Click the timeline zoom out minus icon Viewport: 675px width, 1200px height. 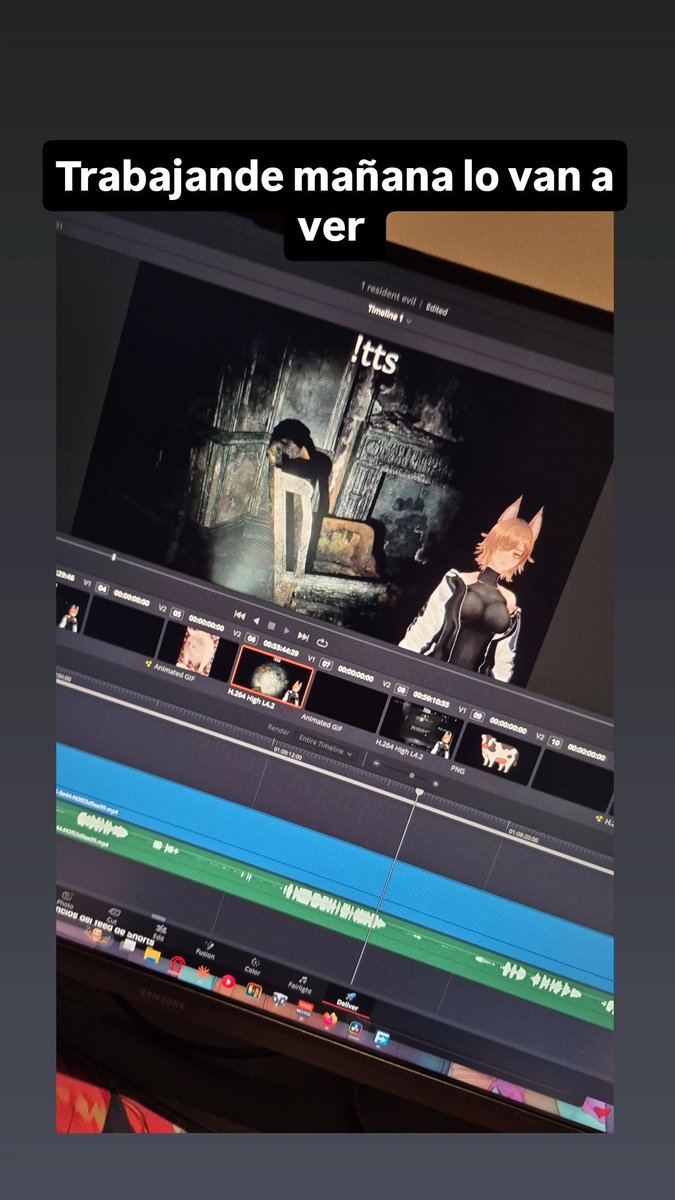377,765
